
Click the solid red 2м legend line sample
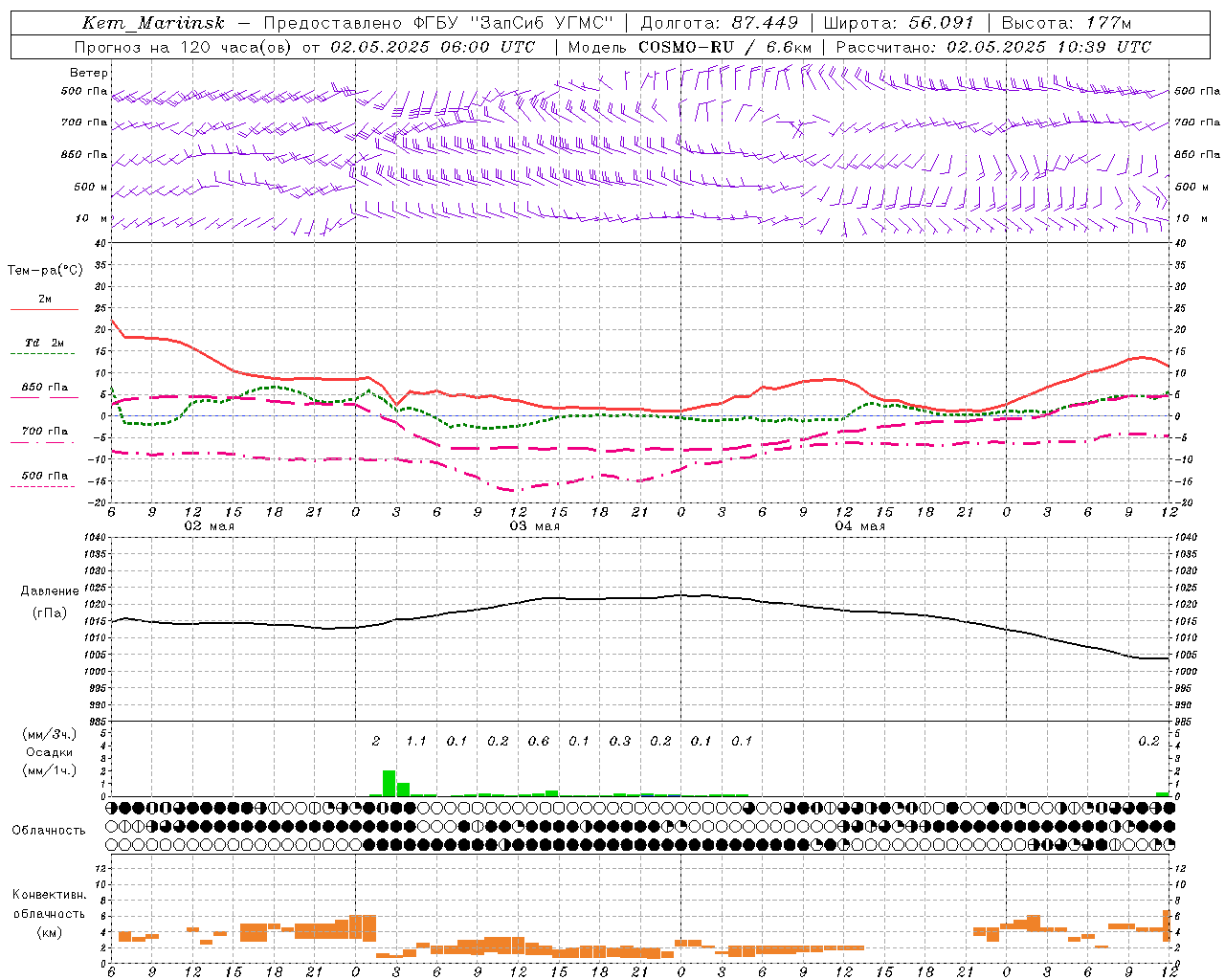tap(44, 309)
